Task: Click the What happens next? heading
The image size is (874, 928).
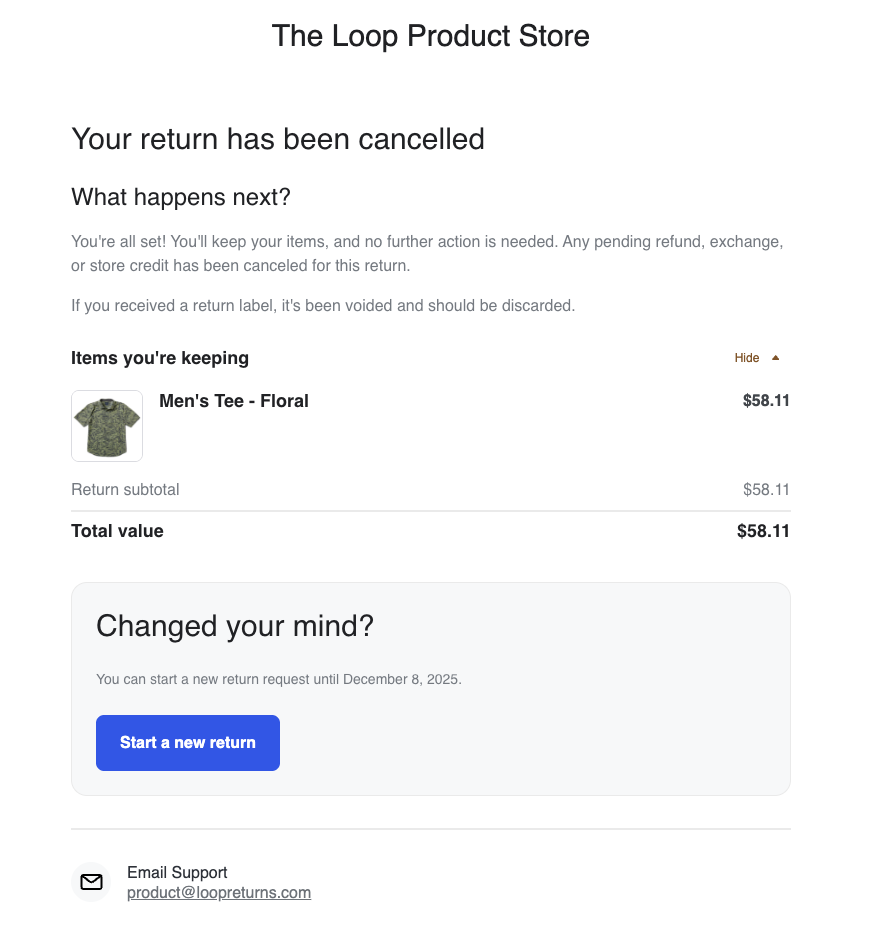Action: tap(181, 197)
